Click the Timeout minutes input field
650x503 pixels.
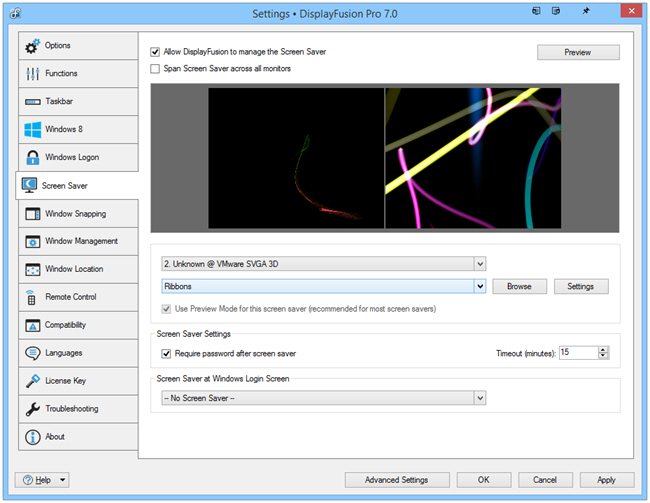579,353
